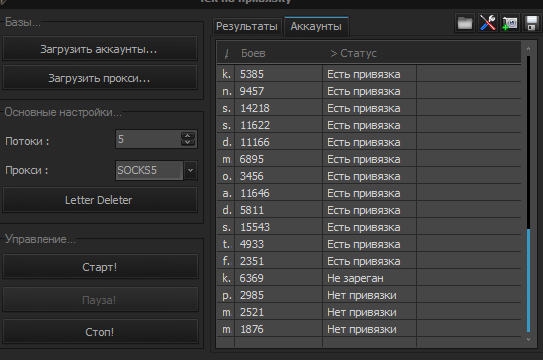Click Загрузить аккаунты button

tap(100, 49)
